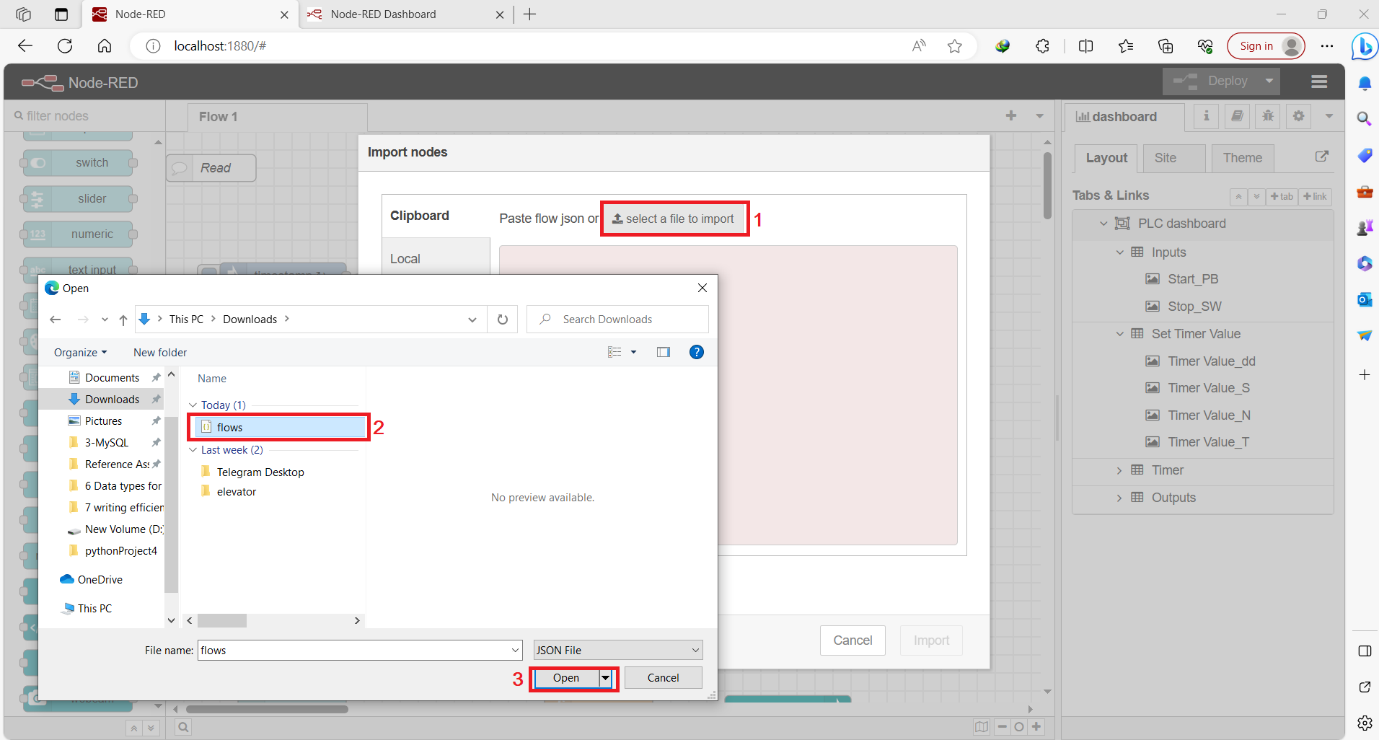Add a new dashboard link

(x=1315, y=197)
